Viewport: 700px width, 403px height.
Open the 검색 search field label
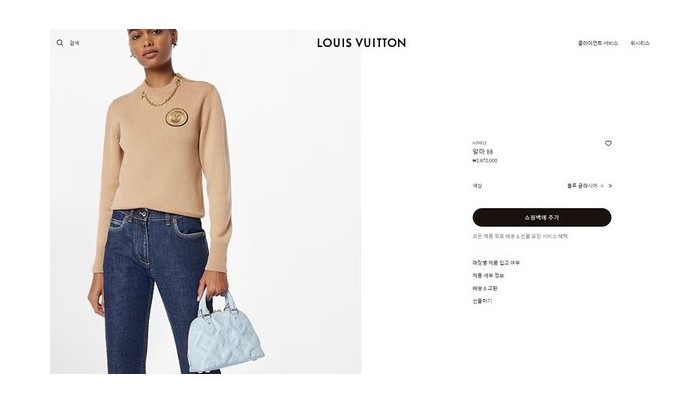coord(75,43)
